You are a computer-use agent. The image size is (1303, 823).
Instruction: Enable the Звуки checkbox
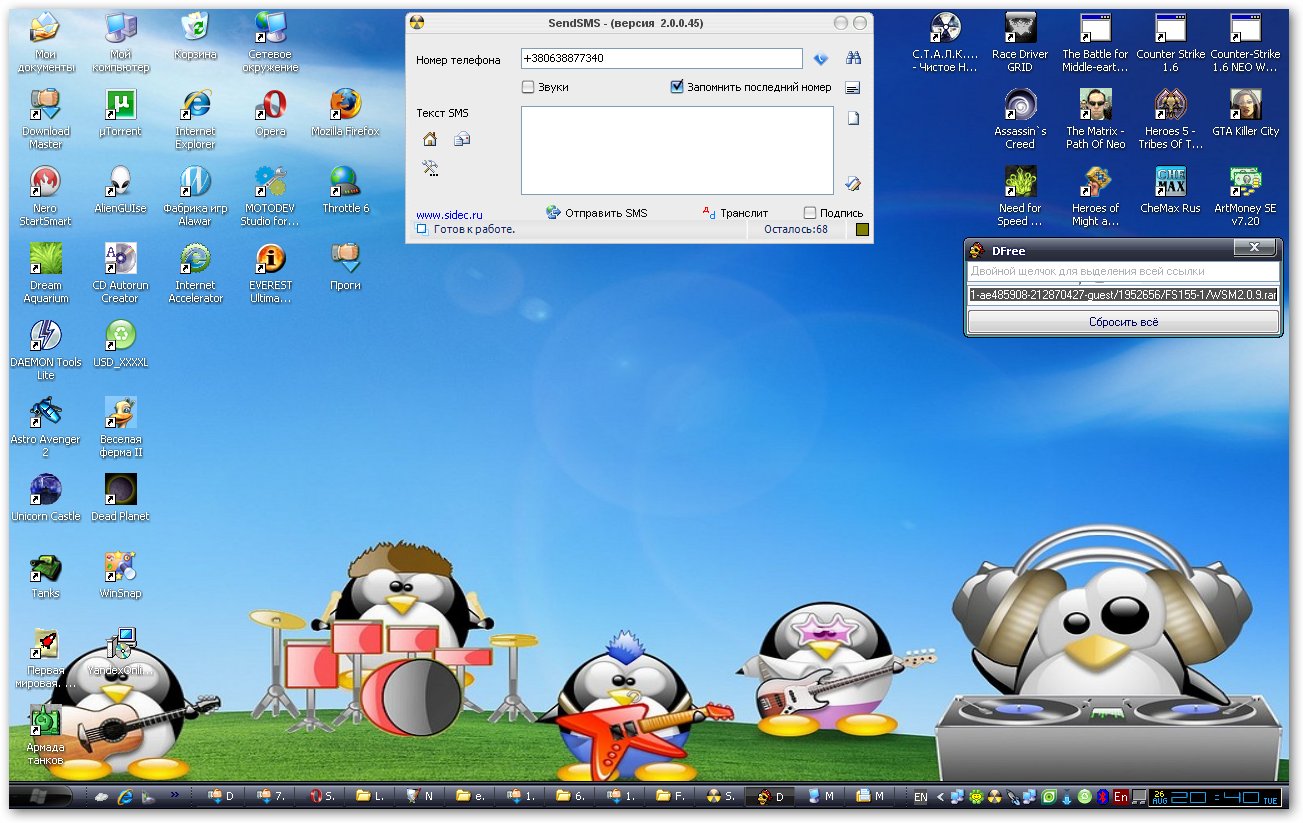tap(528, 87)
